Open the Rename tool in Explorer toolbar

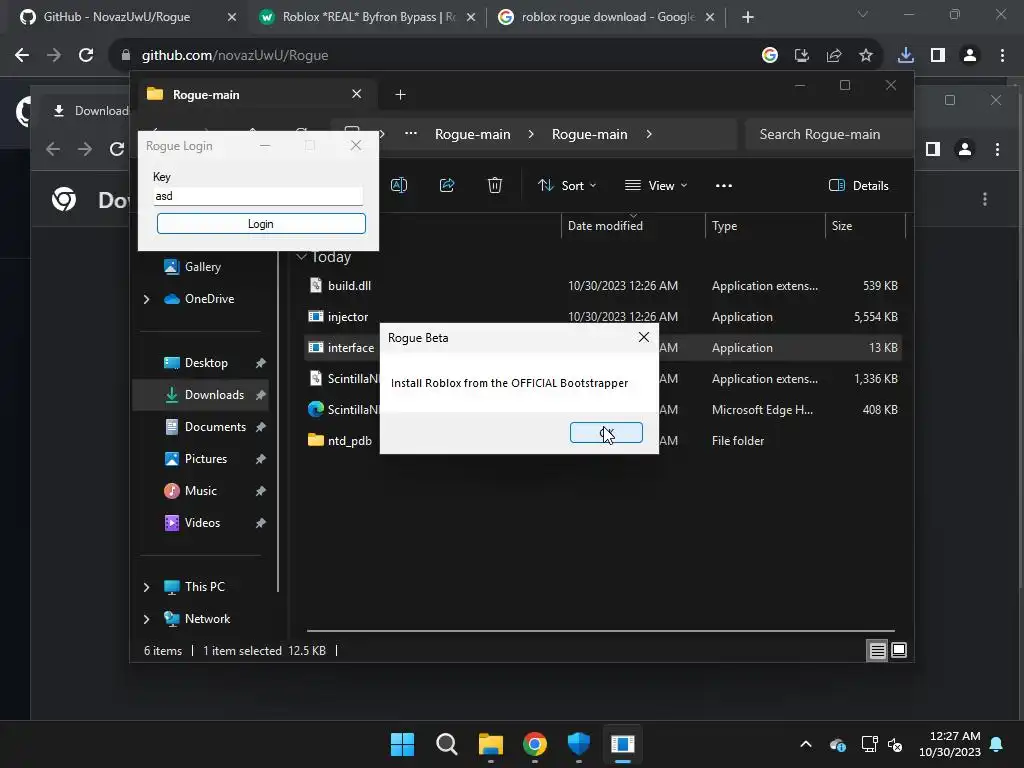point(398,185)
